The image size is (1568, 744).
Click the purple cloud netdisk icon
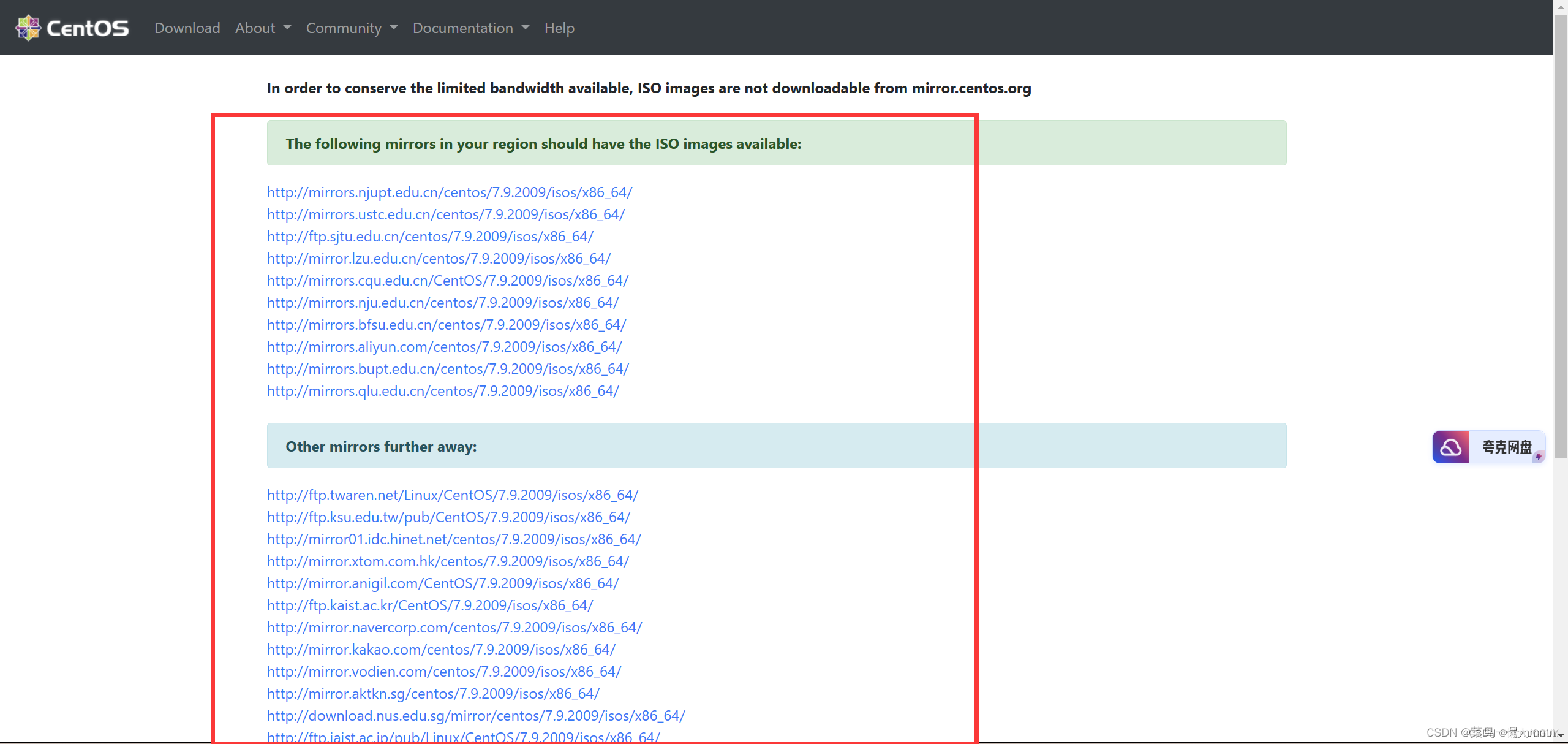pyautogui.click(x=1450, y=447)
